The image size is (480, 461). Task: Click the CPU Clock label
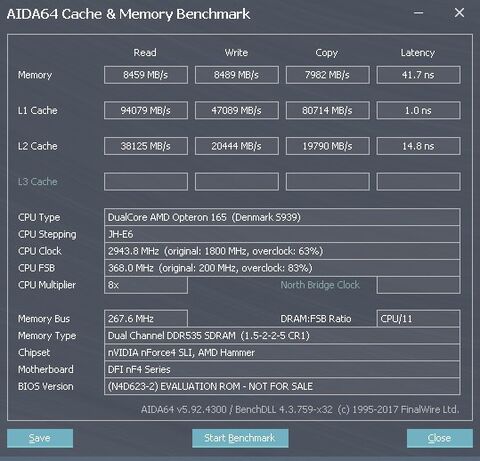40,251
